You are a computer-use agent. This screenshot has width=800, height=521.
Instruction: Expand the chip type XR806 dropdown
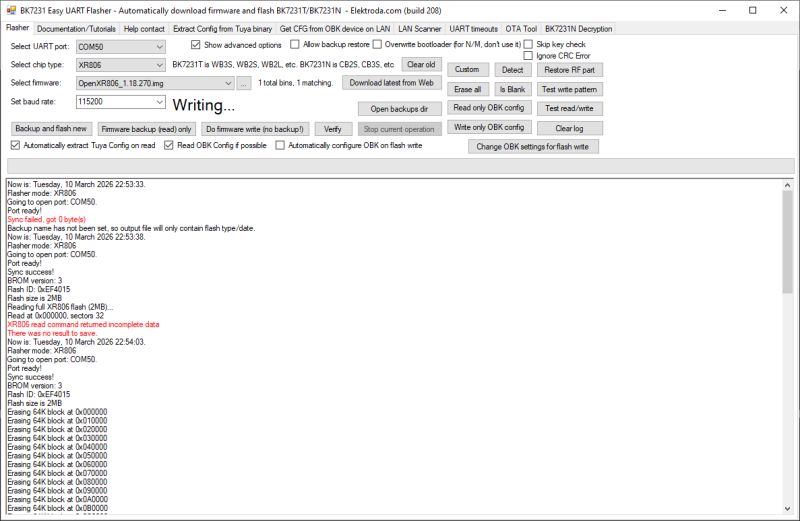pos(160,65)
